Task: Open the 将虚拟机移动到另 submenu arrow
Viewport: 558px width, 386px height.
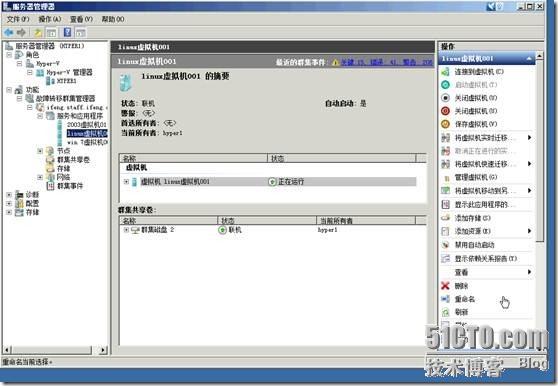Action: pyautogui.click(x=529, y=191)
